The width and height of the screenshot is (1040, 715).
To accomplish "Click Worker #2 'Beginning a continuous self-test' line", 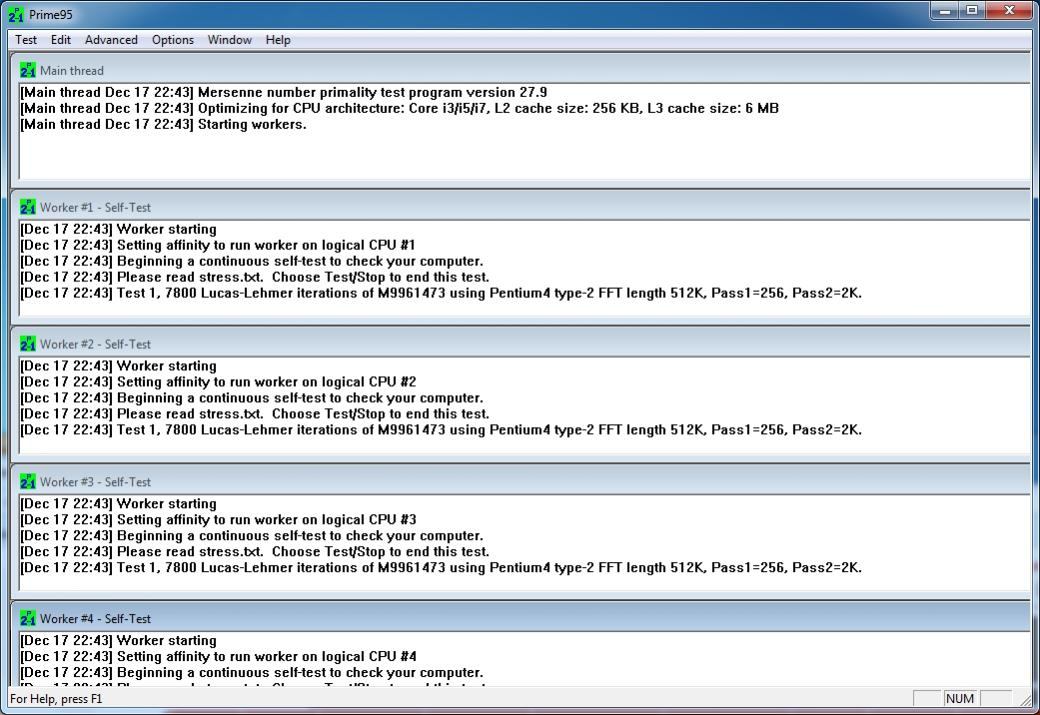I will tap(251, 397).
